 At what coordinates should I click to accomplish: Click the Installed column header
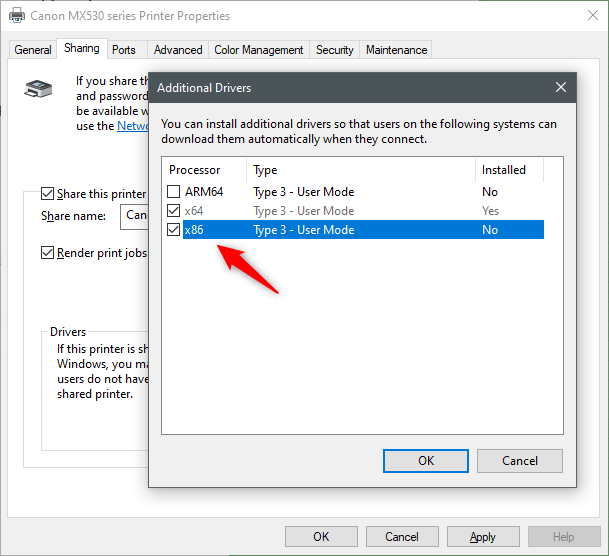509,170
